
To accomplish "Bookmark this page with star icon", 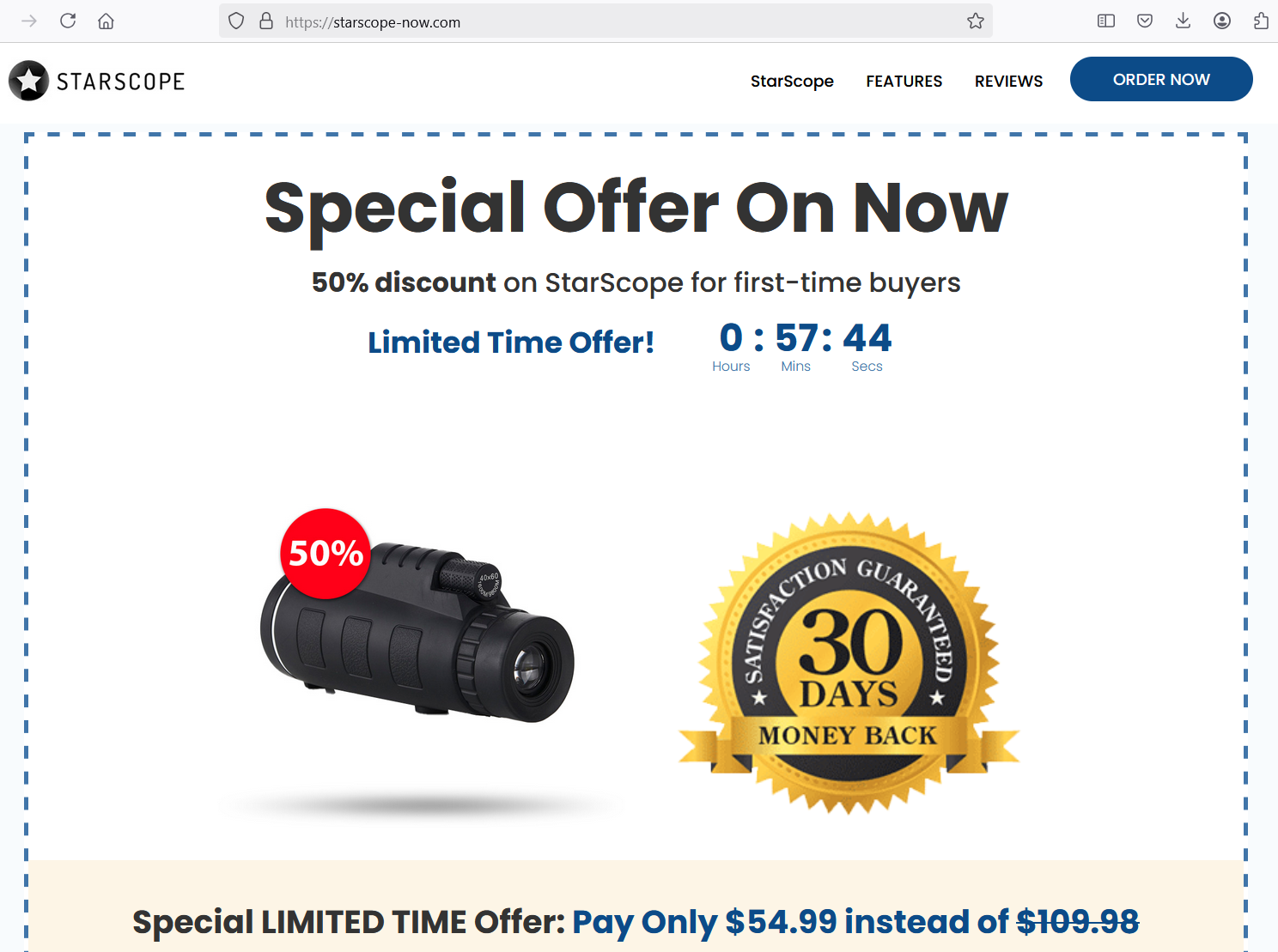I will tap(976, 21).
